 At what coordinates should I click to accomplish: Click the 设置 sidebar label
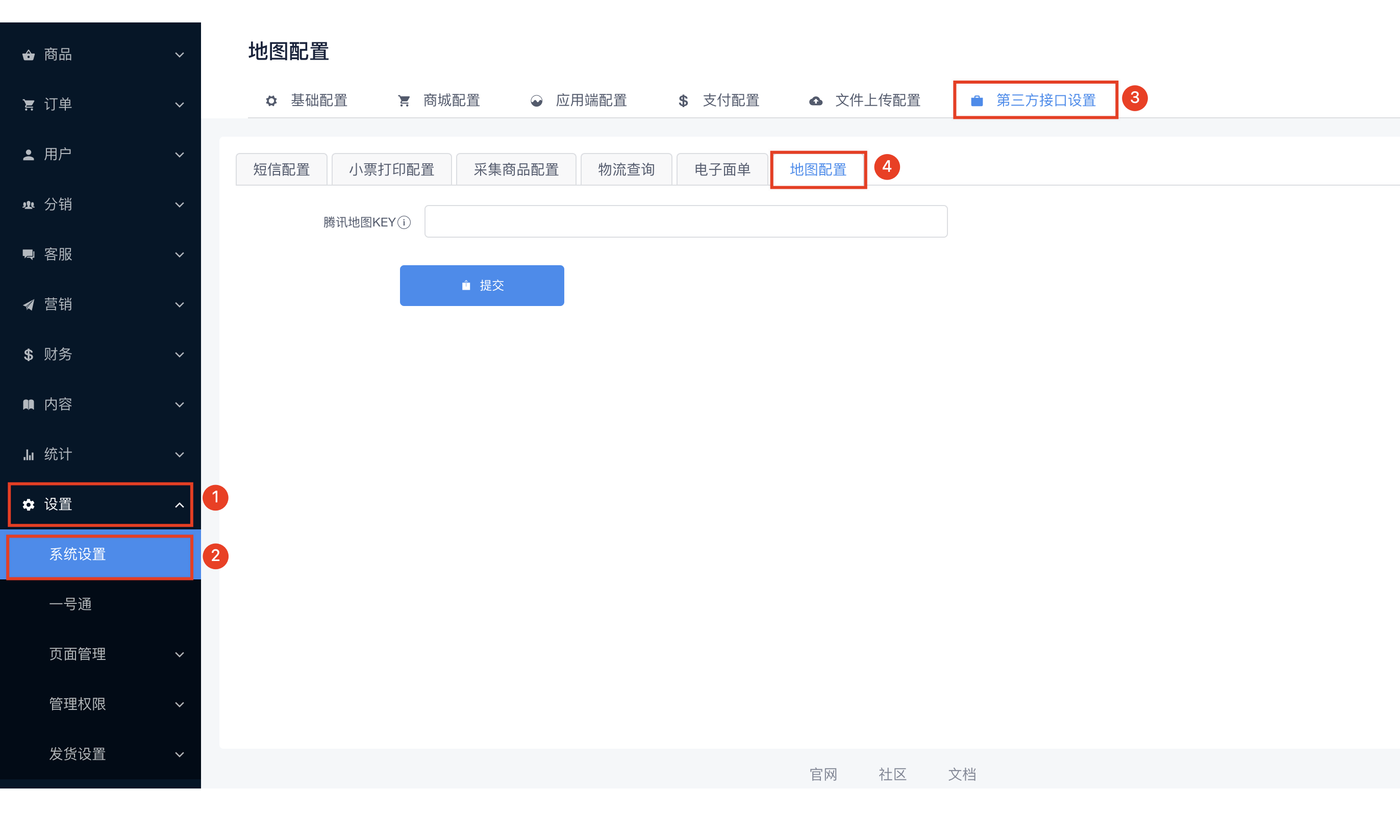click(58, 504)
